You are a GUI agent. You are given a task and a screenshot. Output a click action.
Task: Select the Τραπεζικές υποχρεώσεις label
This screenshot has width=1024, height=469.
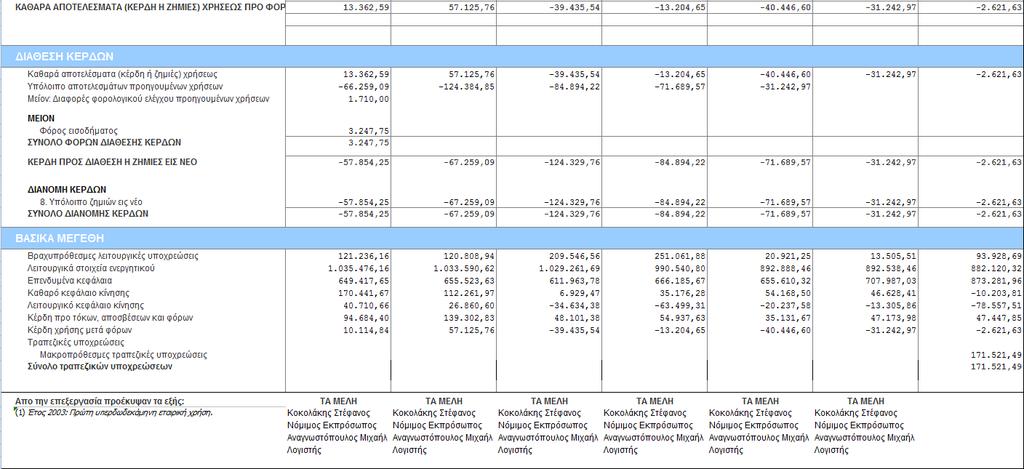(76, 342)
